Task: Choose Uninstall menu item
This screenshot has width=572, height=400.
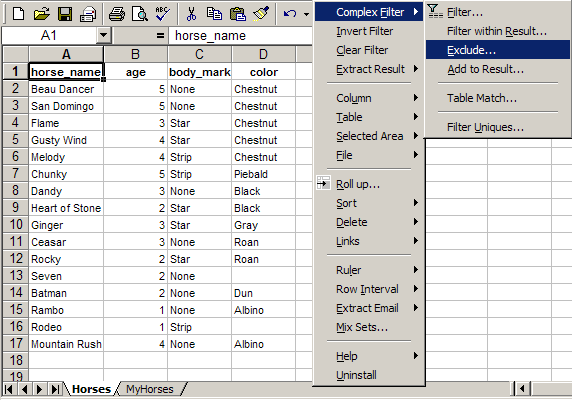Action: click(369, 375)
